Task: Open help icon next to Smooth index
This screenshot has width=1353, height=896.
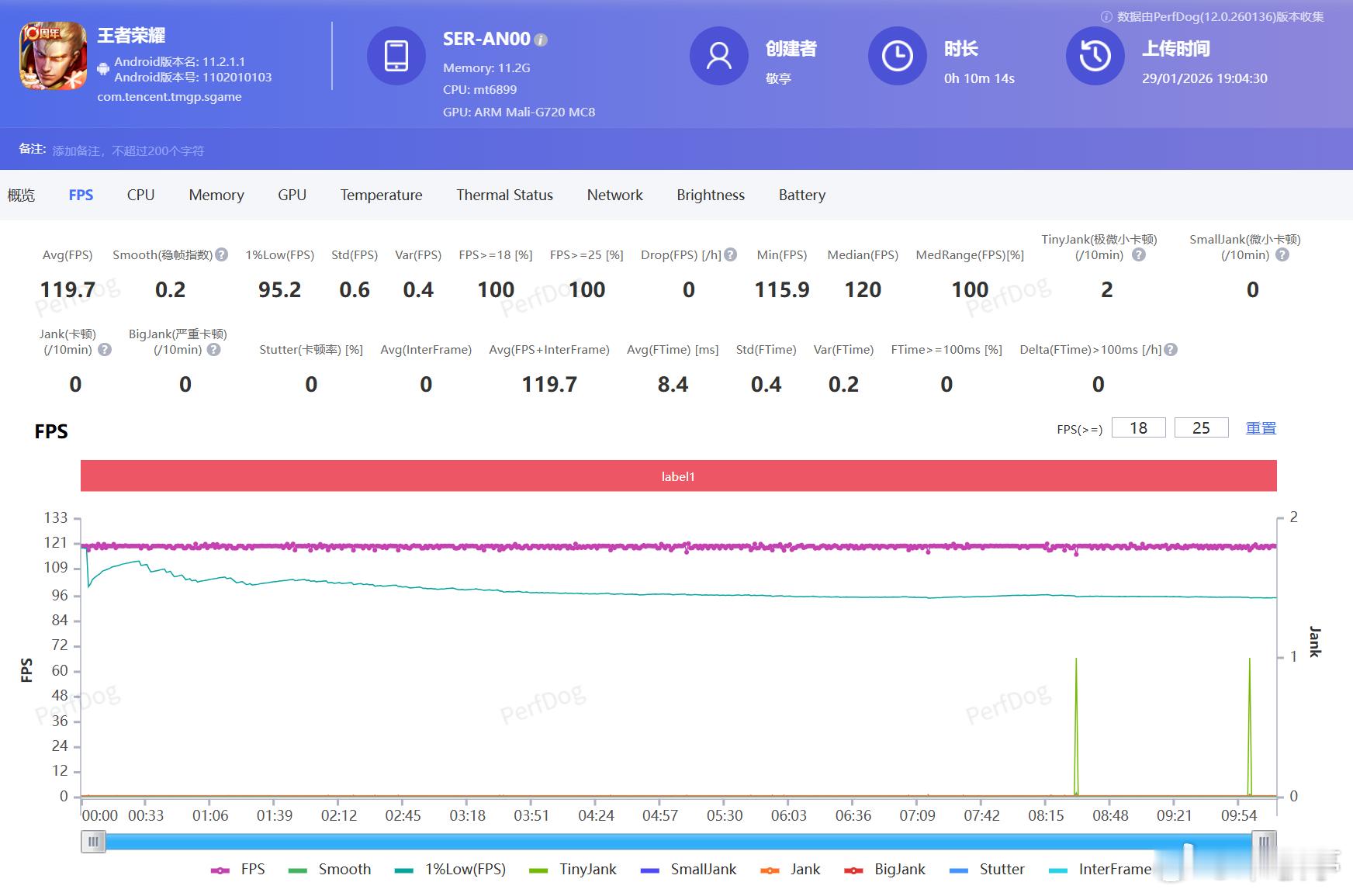Action: pyautogui.click(x=222, y=254)
